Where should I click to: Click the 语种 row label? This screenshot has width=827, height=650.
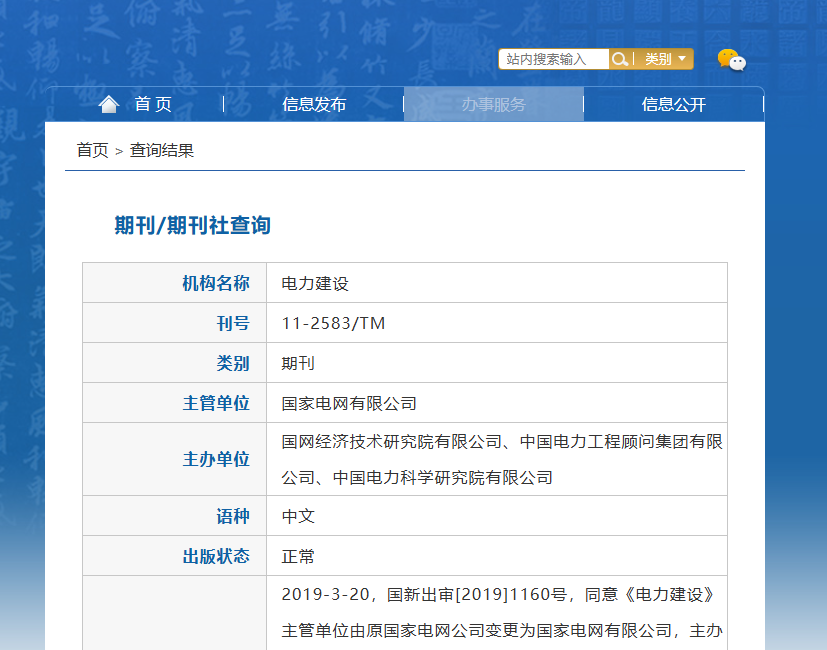pyautogui.click(x=233, y=516)
